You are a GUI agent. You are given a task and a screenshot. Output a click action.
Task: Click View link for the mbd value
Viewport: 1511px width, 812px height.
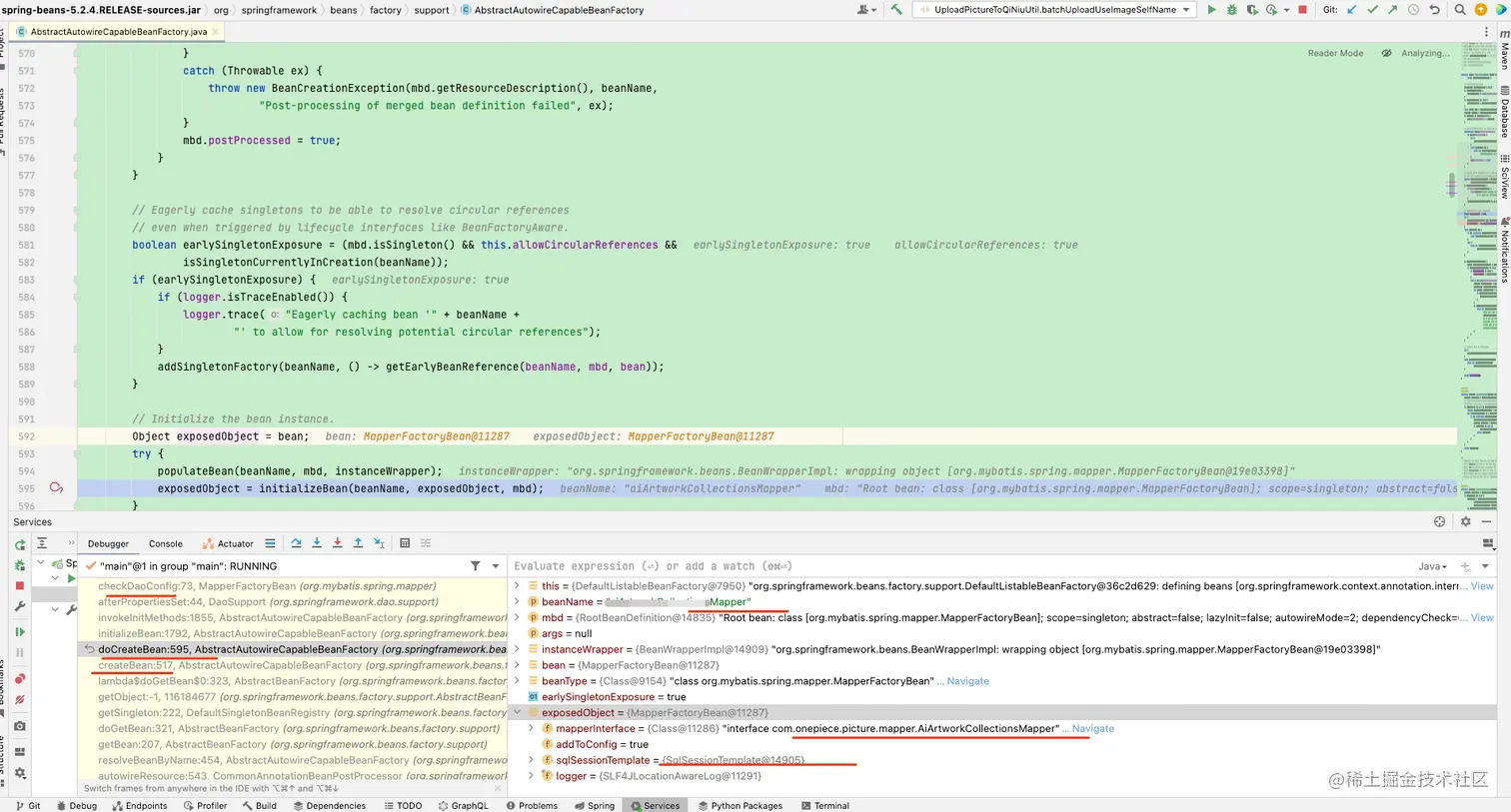coord(1482,618)
